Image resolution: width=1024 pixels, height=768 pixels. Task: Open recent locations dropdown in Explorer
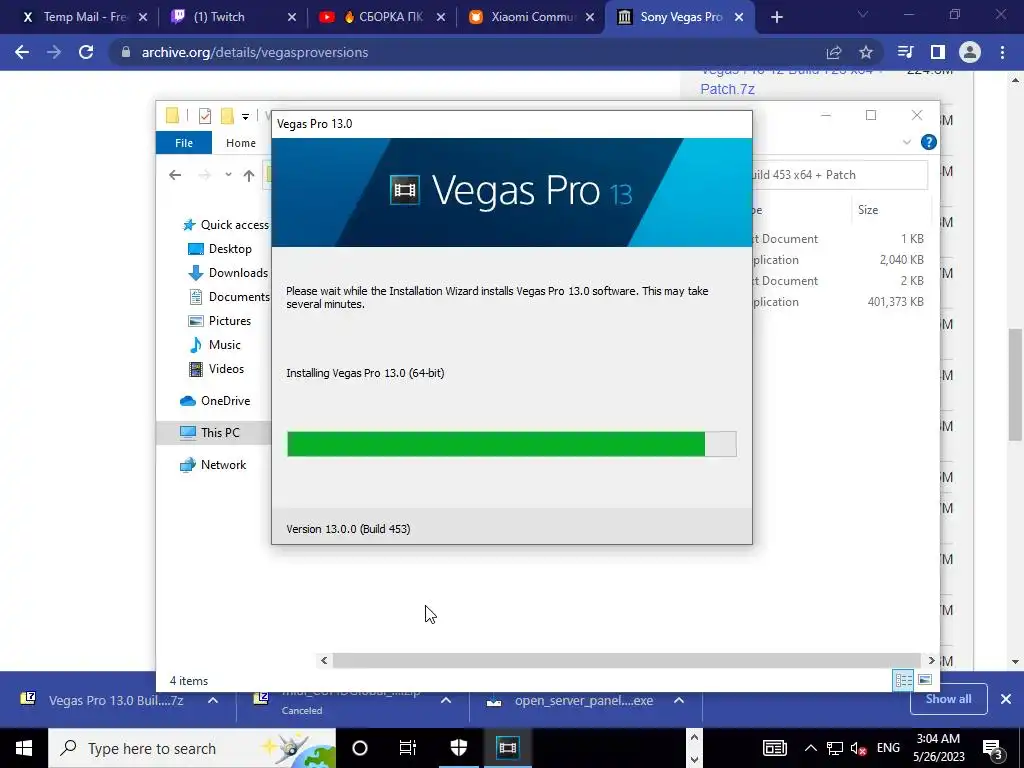(x=228, y=175)
